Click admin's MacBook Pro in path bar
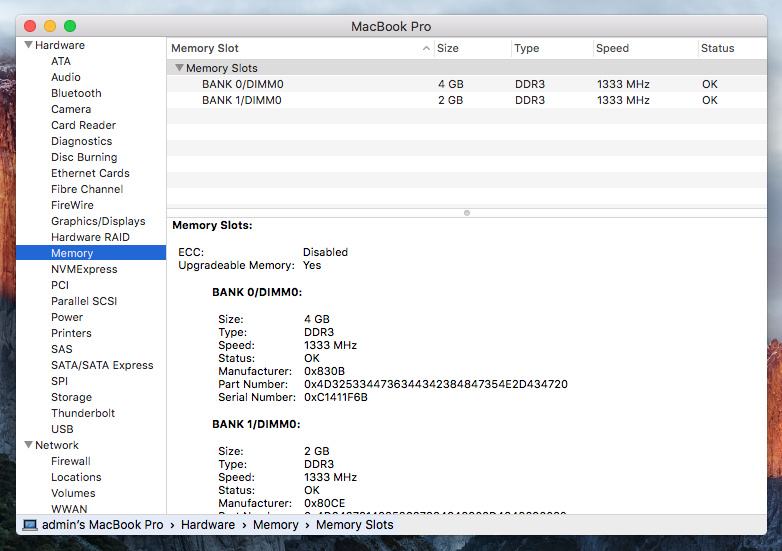Image resolution: width=782 pixels, height=551 pixels. coord(100,524)
